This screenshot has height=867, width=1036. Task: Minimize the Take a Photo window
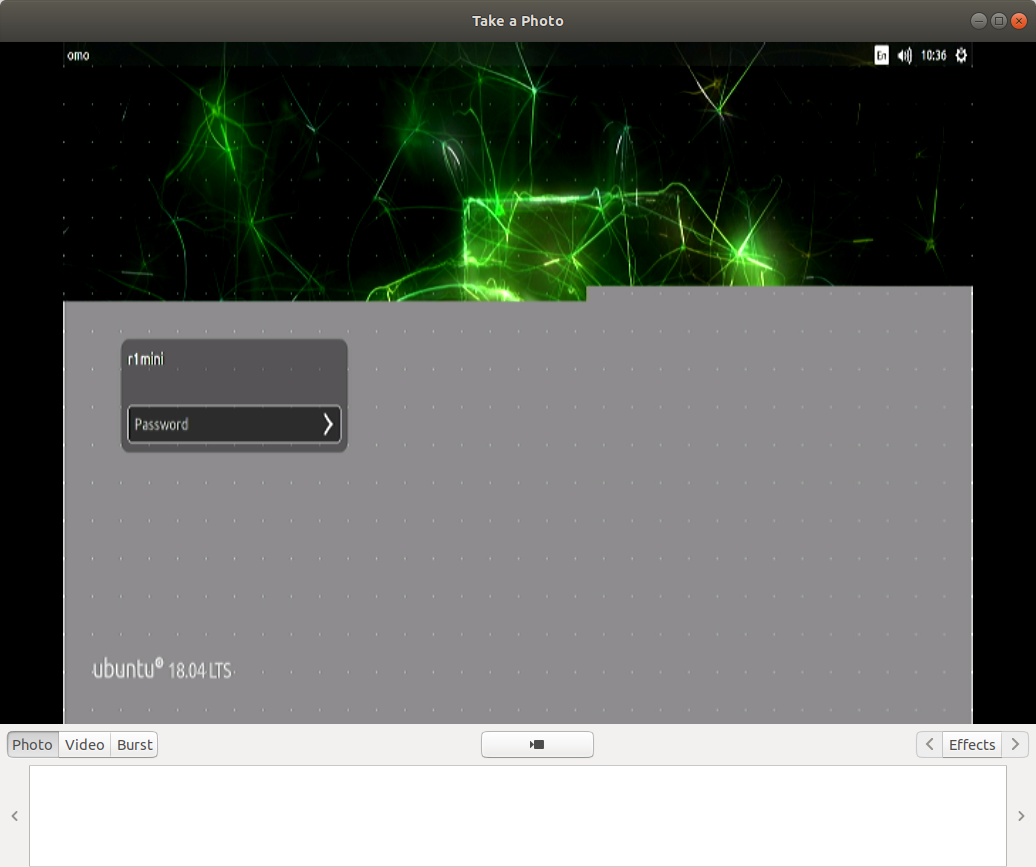(979, 21)
